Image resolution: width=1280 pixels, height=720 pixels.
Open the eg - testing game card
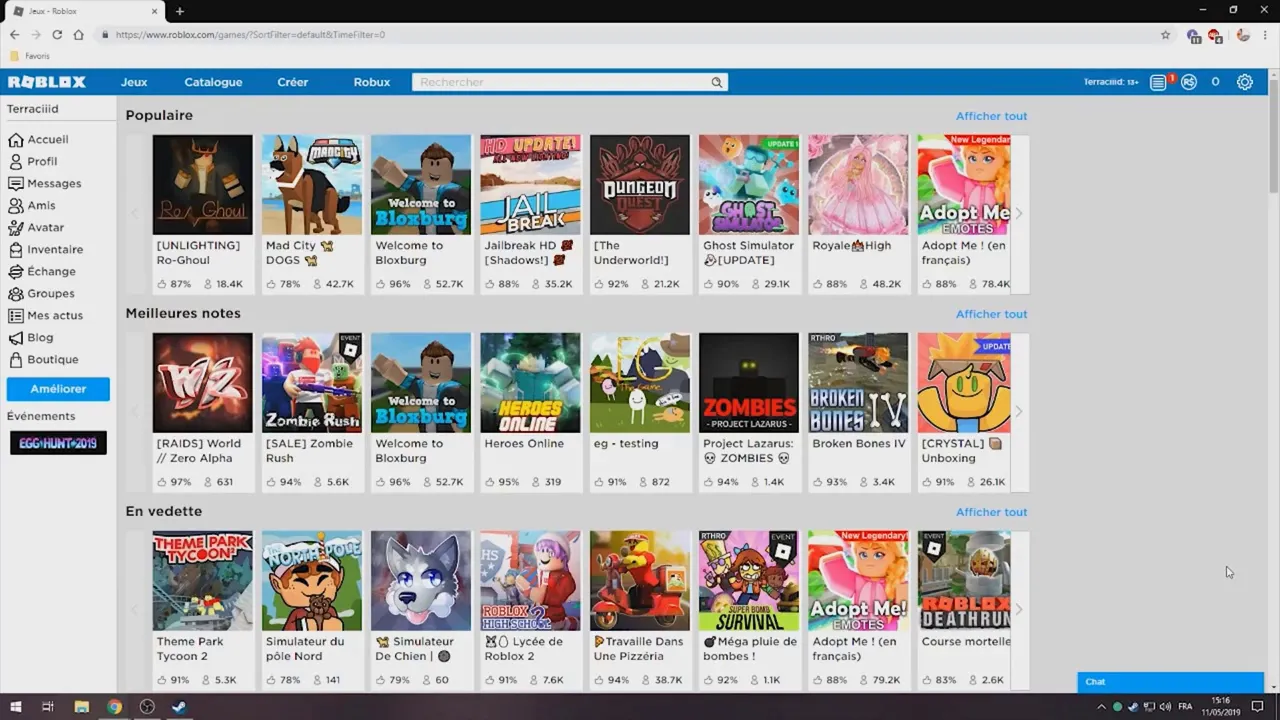point(640,412)
